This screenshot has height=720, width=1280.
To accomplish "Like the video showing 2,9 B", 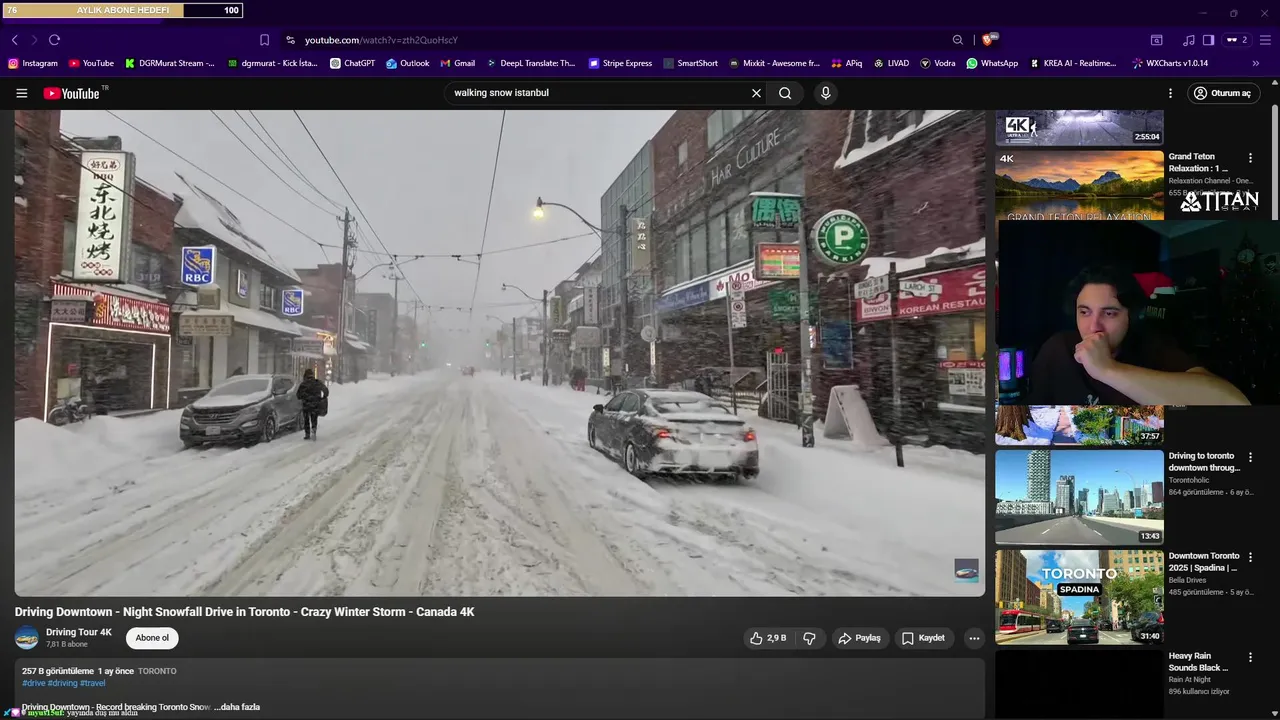I will pos(768,638).
